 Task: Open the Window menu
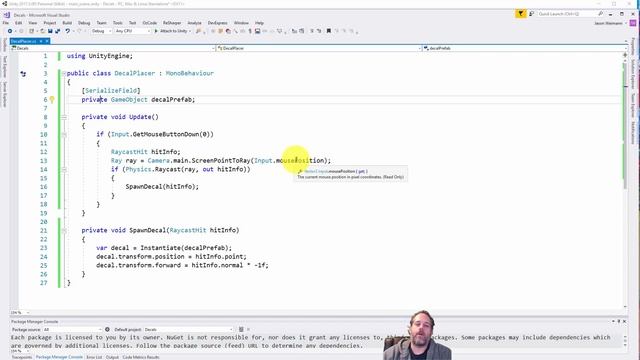[x=241, y=23]
